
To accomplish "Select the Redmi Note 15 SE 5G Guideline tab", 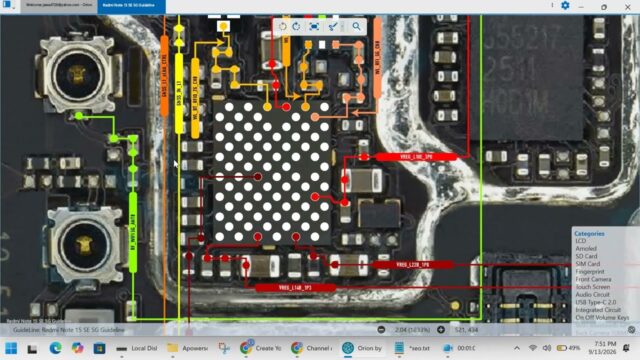I will coord(131,5).
